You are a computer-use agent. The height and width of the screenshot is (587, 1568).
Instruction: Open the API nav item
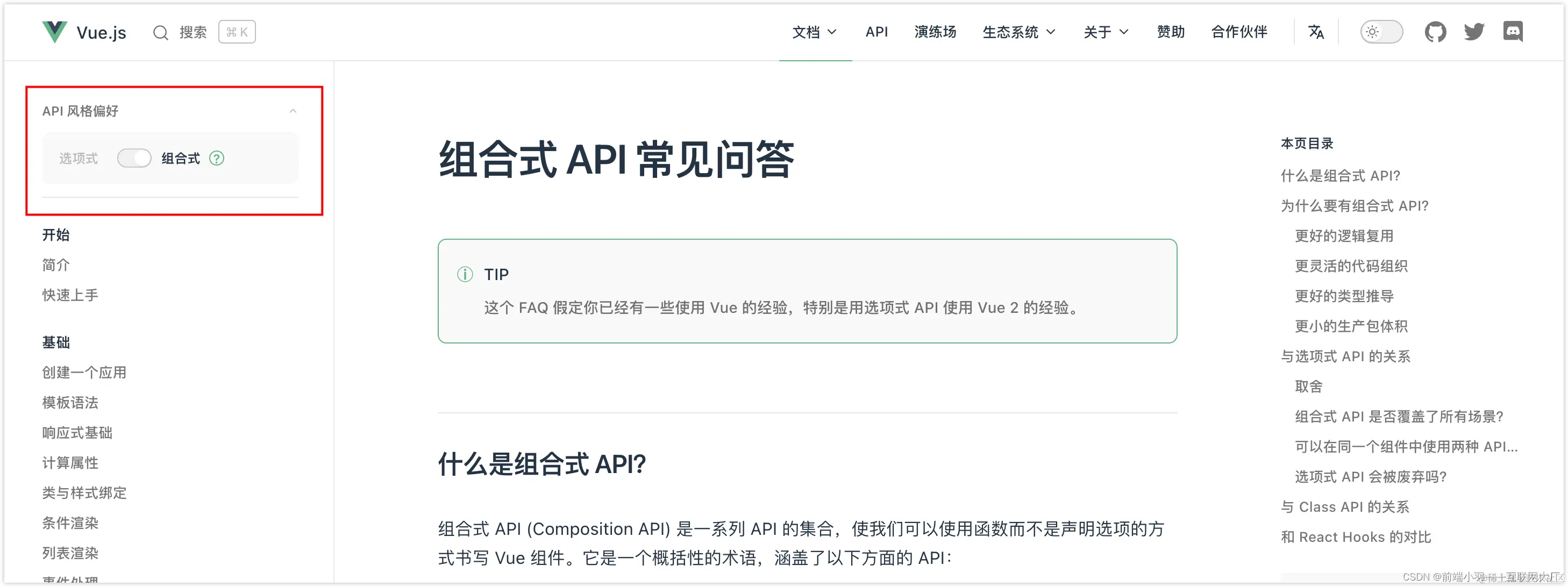(876, 32)
